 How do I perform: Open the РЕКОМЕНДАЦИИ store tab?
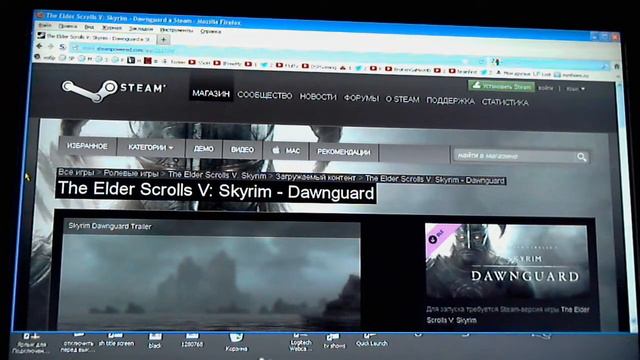coord(344,152)
